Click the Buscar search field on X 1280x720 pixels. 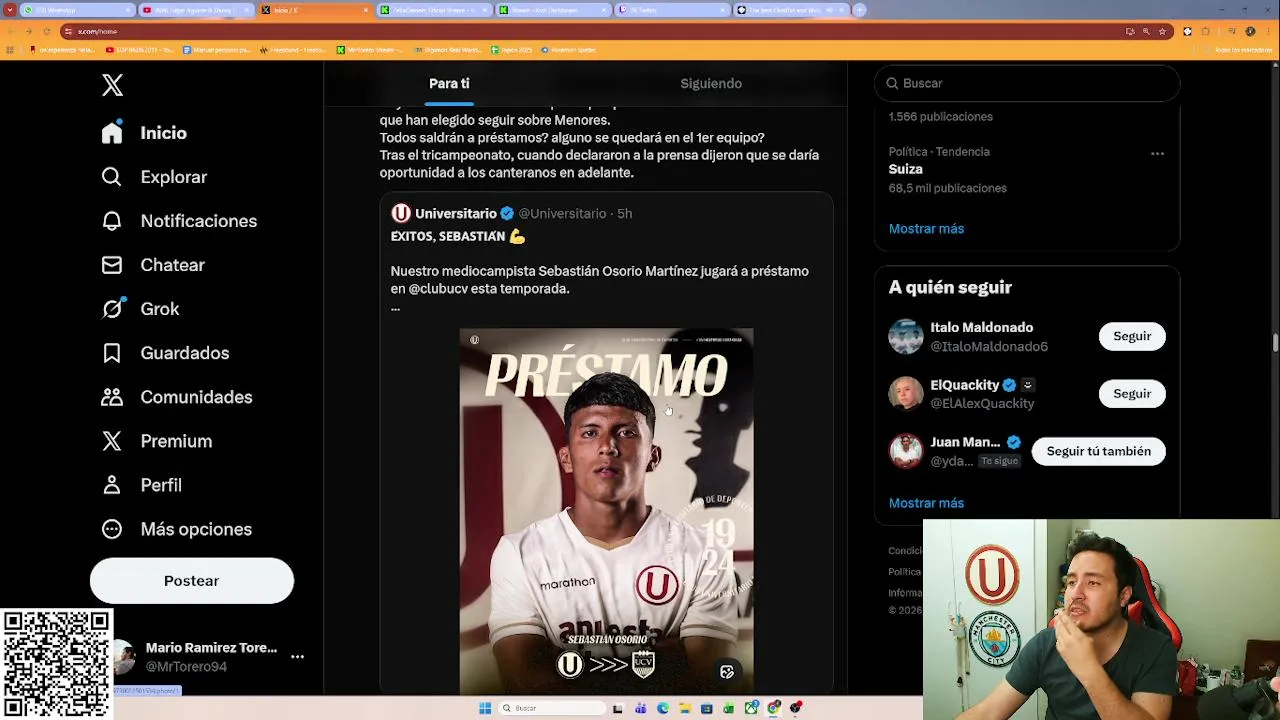[x=1027, y=83]
